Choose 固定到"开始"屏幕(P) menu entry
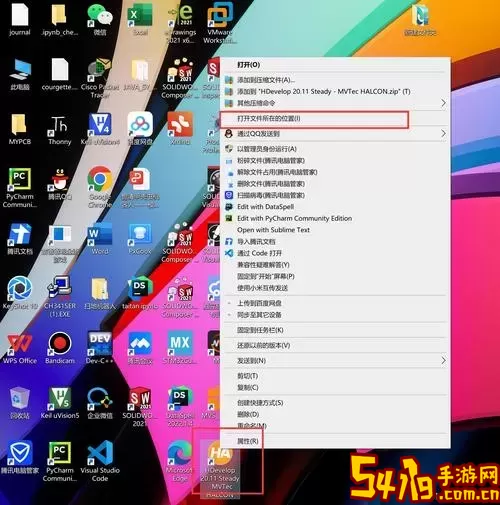500x505 pixels. (x=266, y=276)
